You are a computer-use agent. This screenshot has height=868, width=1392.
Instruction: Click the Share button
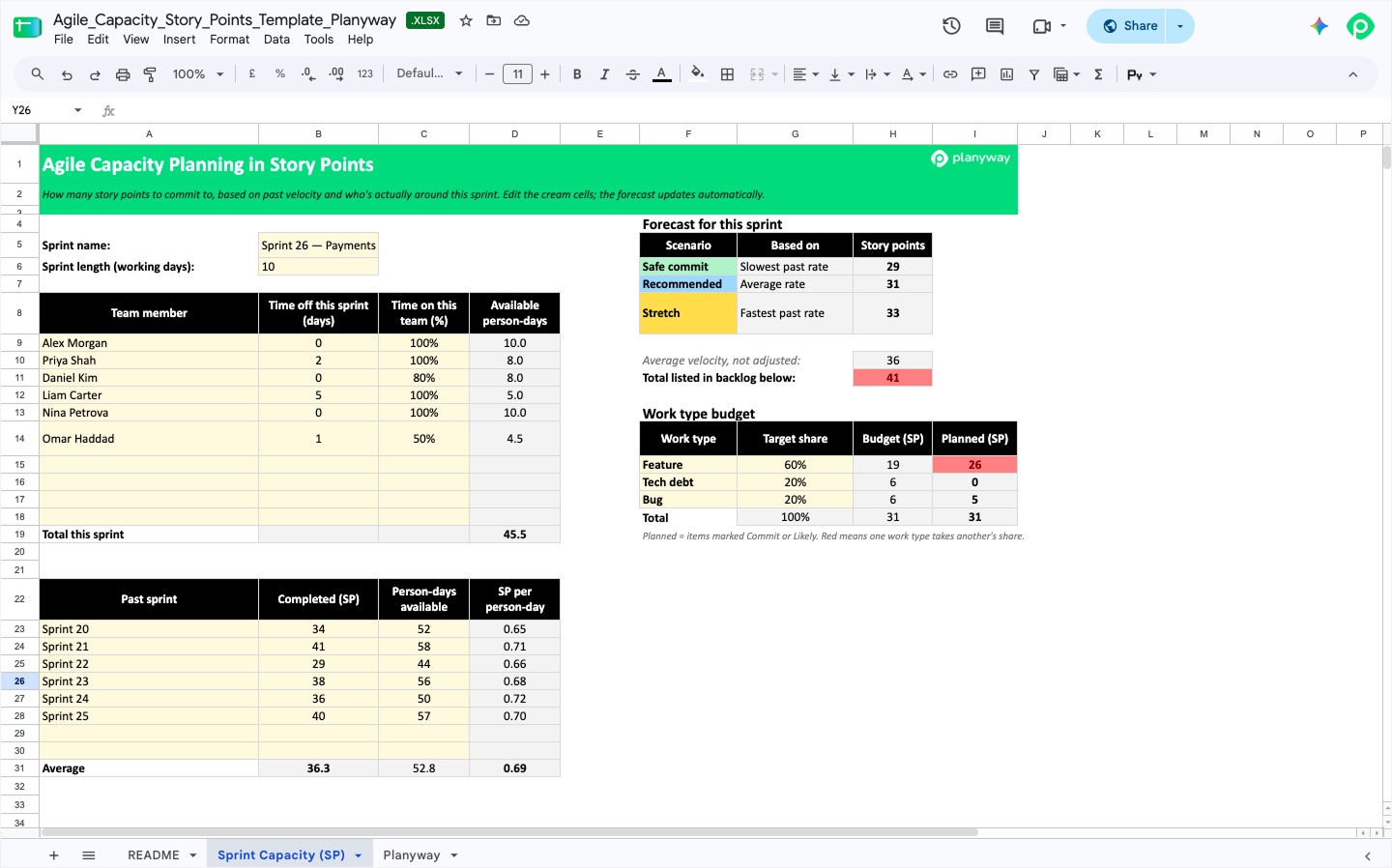click(1127, 26)
